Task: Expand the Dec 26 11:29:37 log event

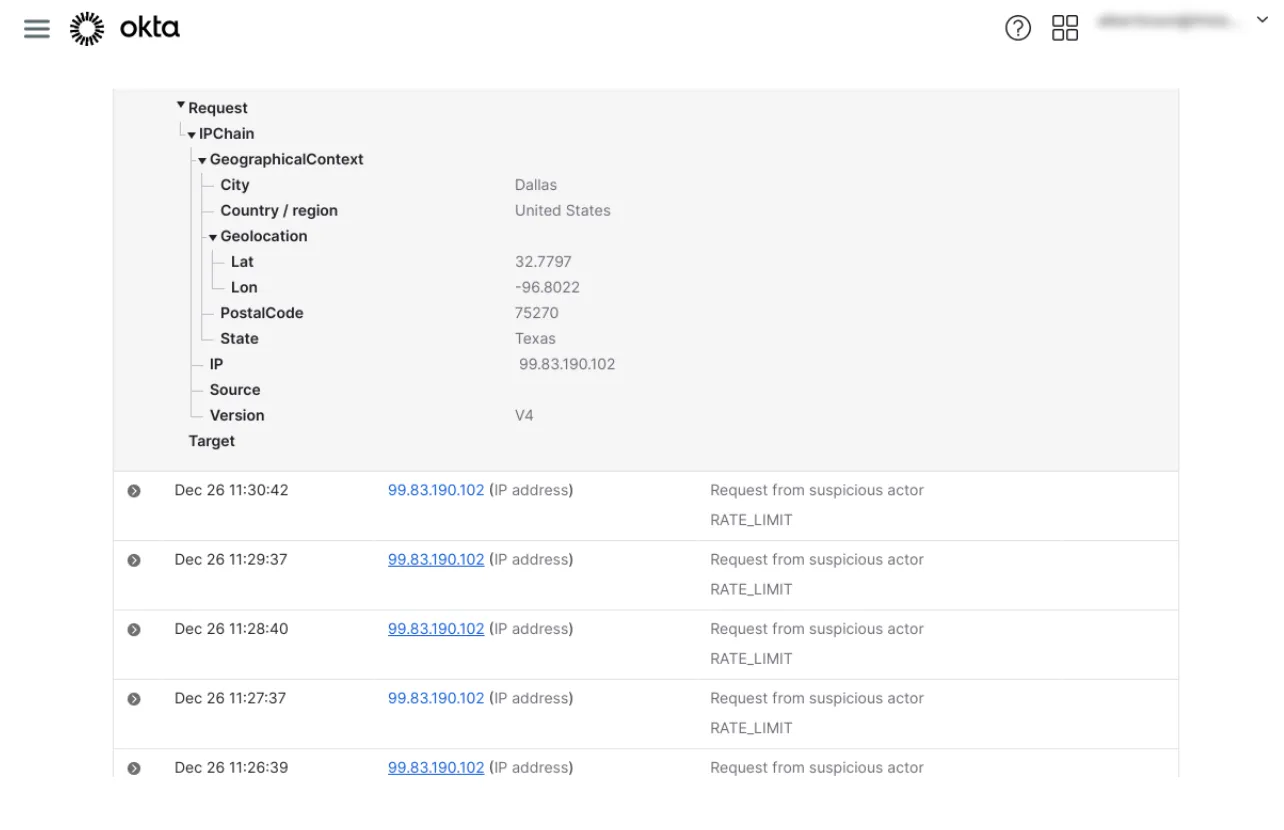Action: click(134, 559)
